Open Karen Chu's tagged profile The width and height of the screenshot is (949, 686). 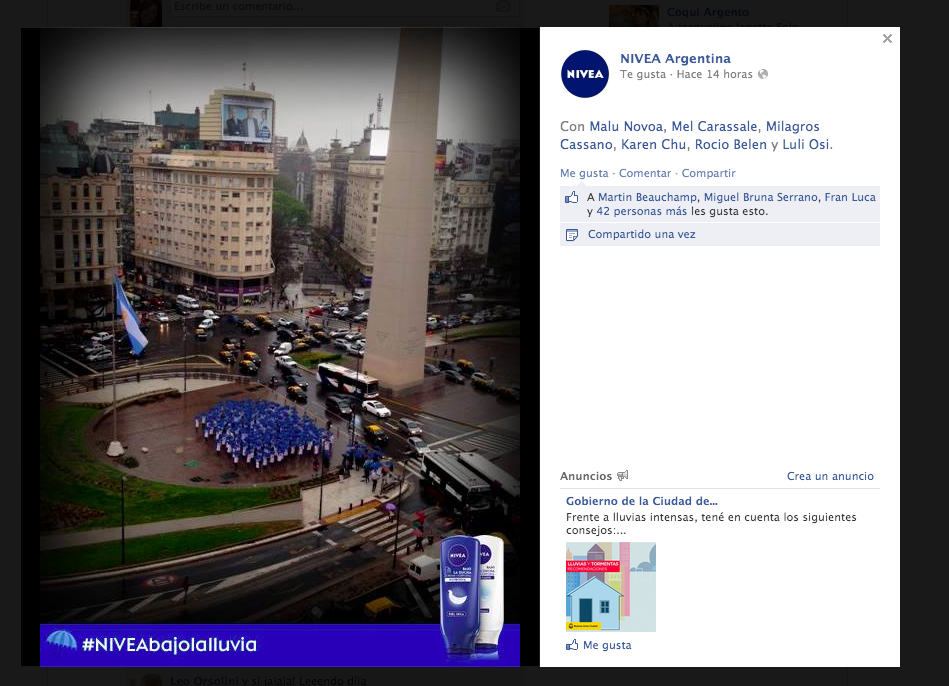click(654, 145)
